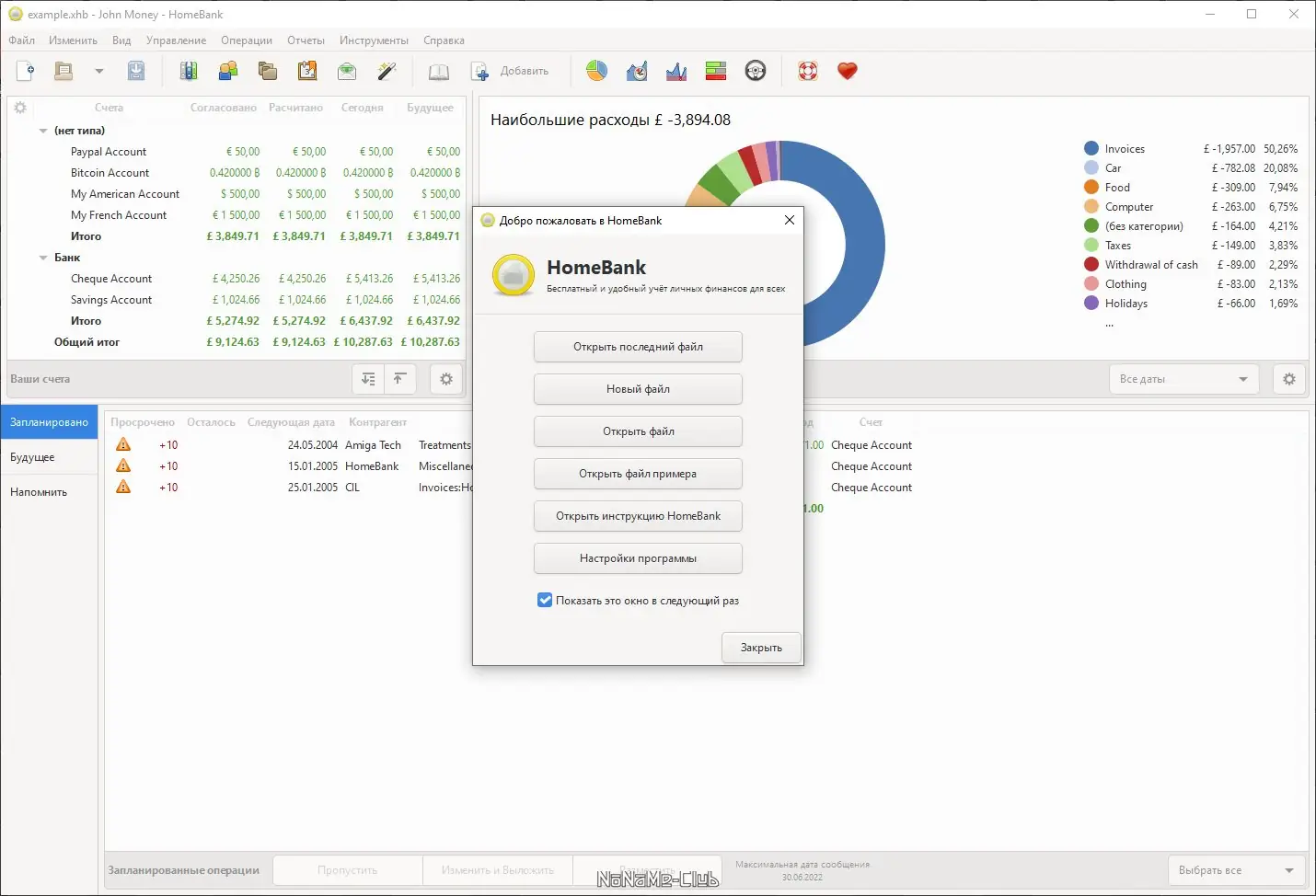Click the warning icon for CIL row
Viewport: 1316px width, 896px height.
pyautogui.click(x=123, y=487)
